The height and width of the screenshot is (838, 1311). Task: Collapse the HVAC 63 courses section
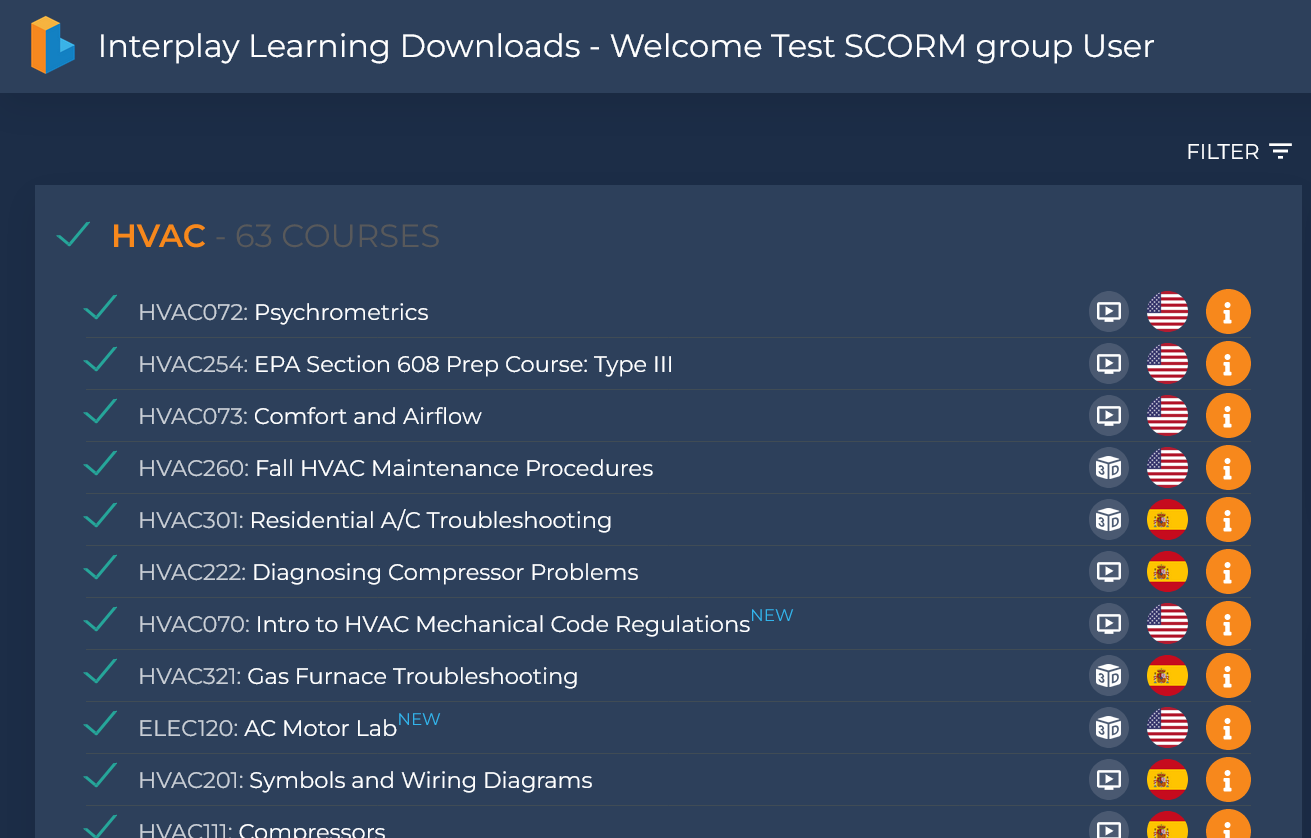coord(275,236)
